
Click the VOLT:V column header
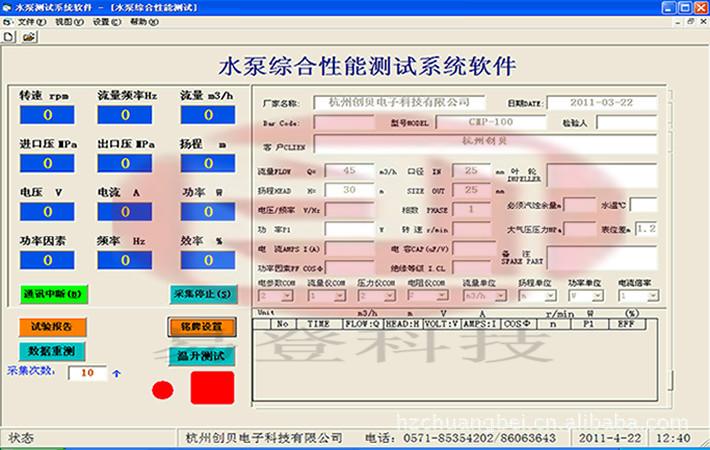click(x=442, y=324)
